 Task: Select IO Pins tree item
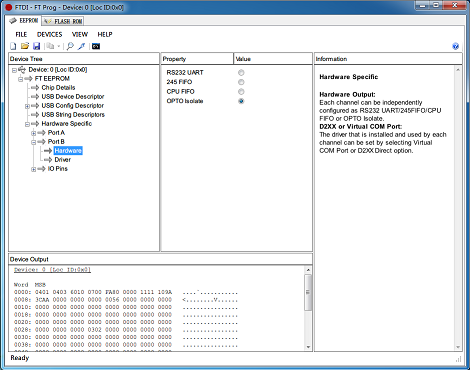[58, 169]
